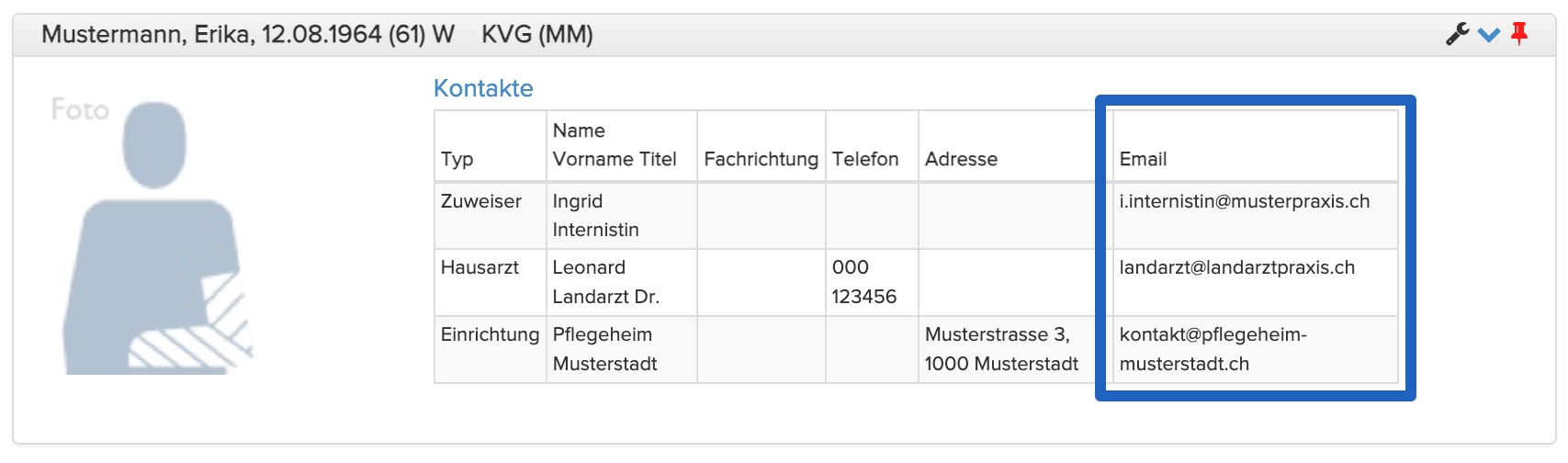Click i.internistin@musterpraxis.ch email
This screenshot has width=1568, height=463.
(x=1244, y=201)
